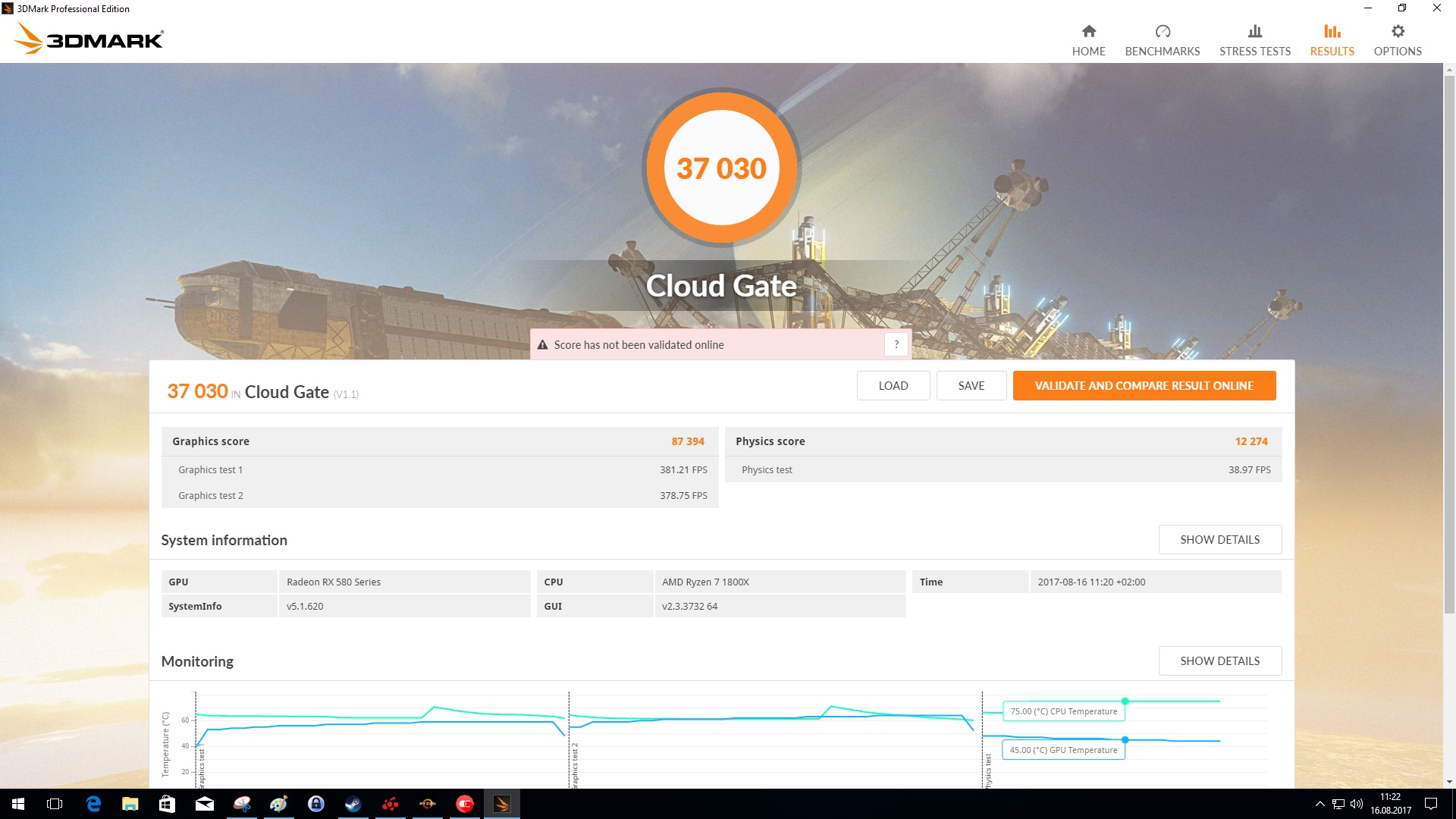Open the Windows notification center
Image resolution: width=1456 pixels, height=819 pixels.
(x=1431, y=804)
